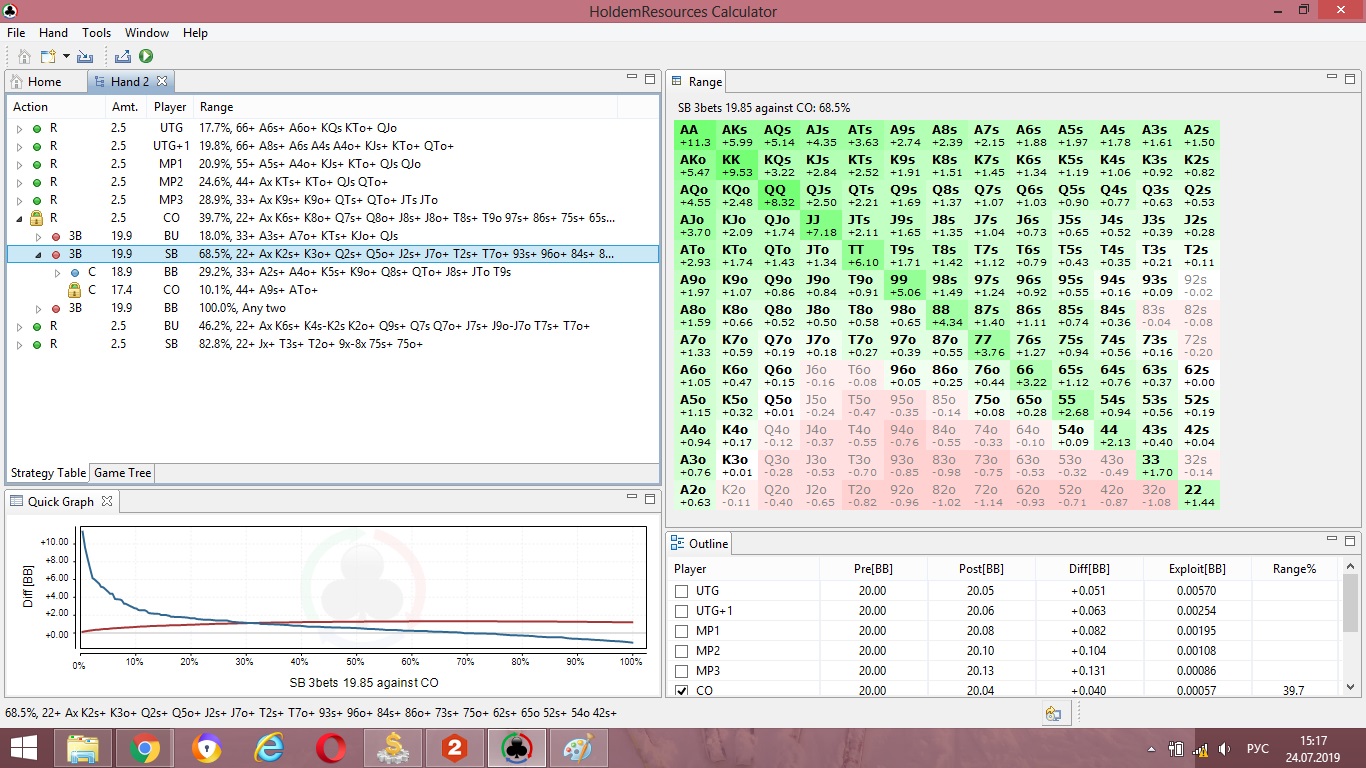1366x768 pixels.
Task: Tick the UTG+1 checkbox in Outline
Action: point(682,611)
